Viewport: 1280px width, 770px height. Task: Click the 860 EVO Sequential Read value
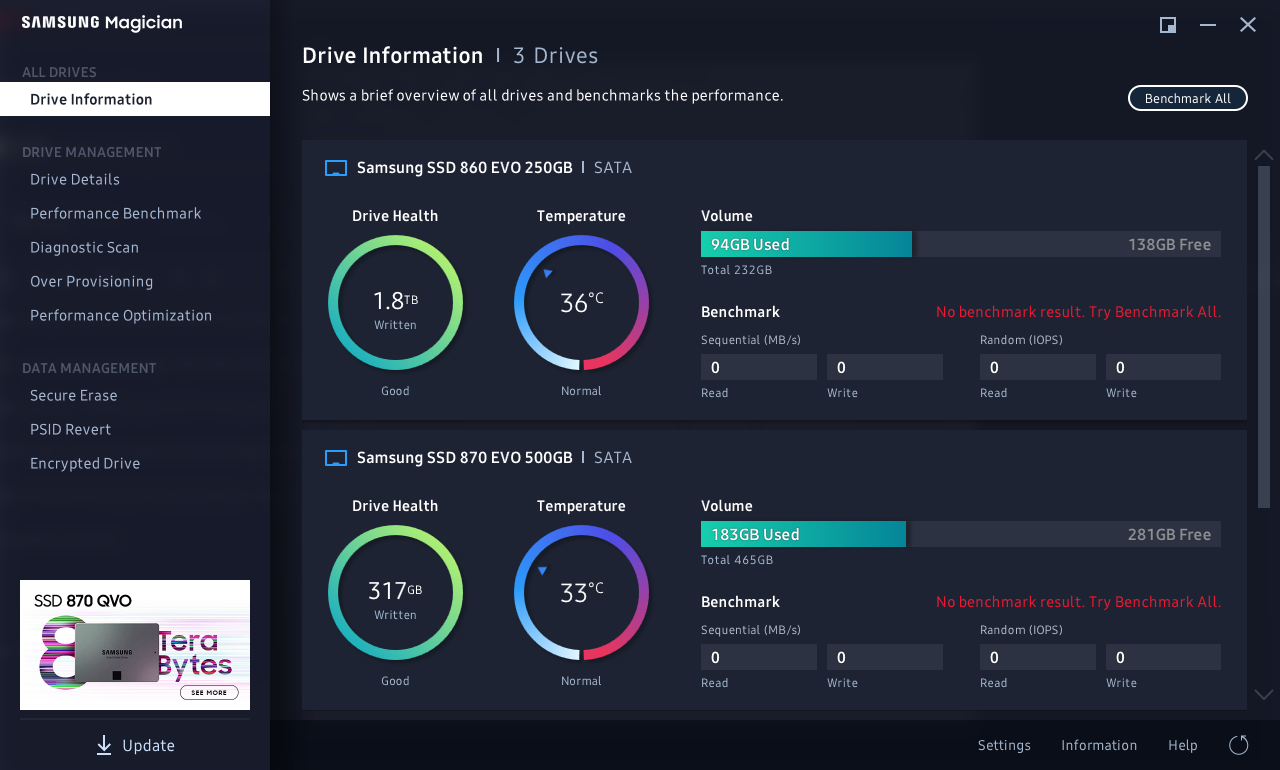click(759, 367)
